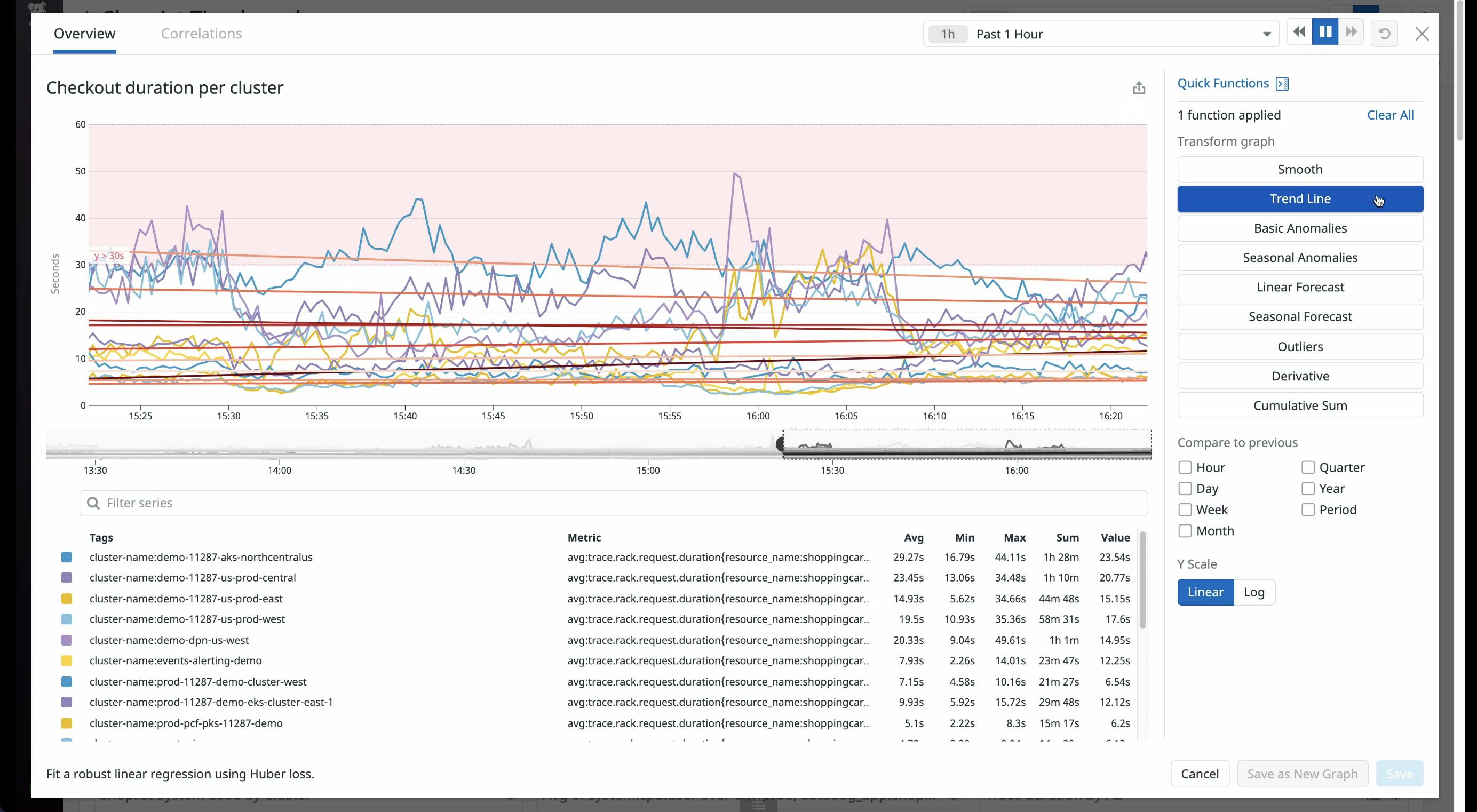The height and width of the screenshot is (812, 1477).
Task: Open Quick Functions via its chevron icon
Action: tap(1283, 83)
